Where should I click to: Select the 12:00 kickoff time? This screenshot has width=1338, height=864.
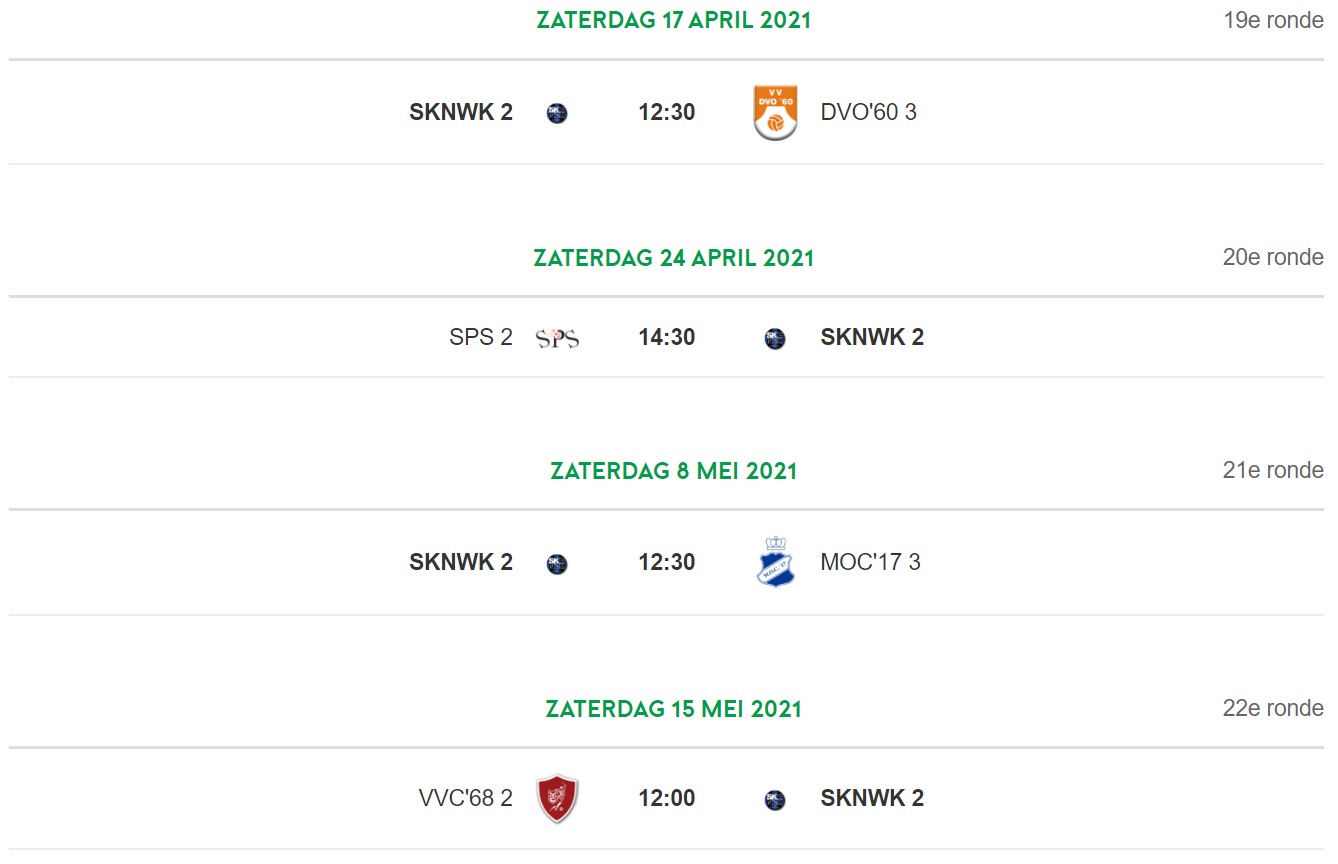click(x=667, y=798)
